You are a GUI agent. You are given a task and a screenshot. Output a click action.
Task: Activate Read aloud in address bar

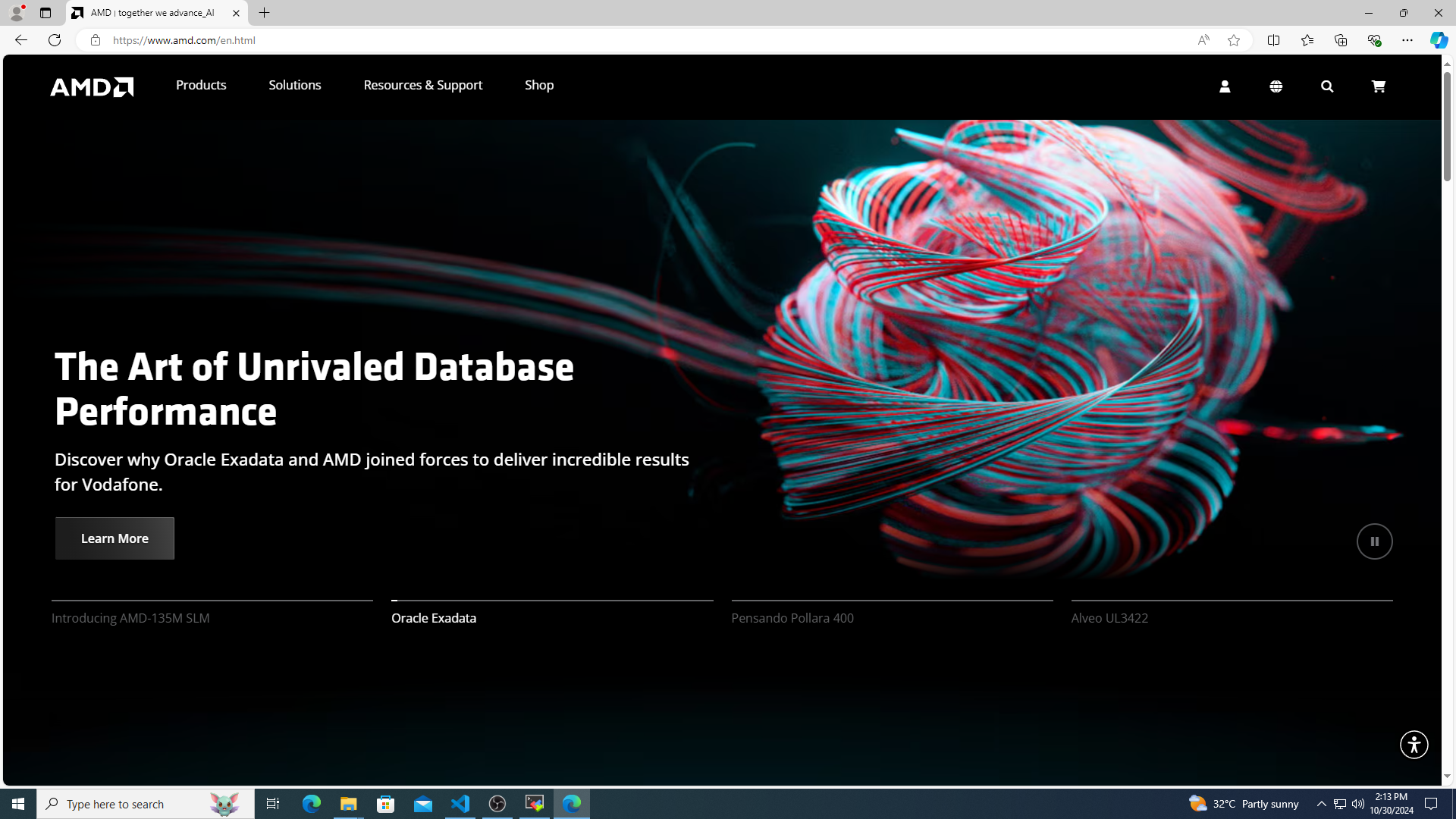[1203, 40]
